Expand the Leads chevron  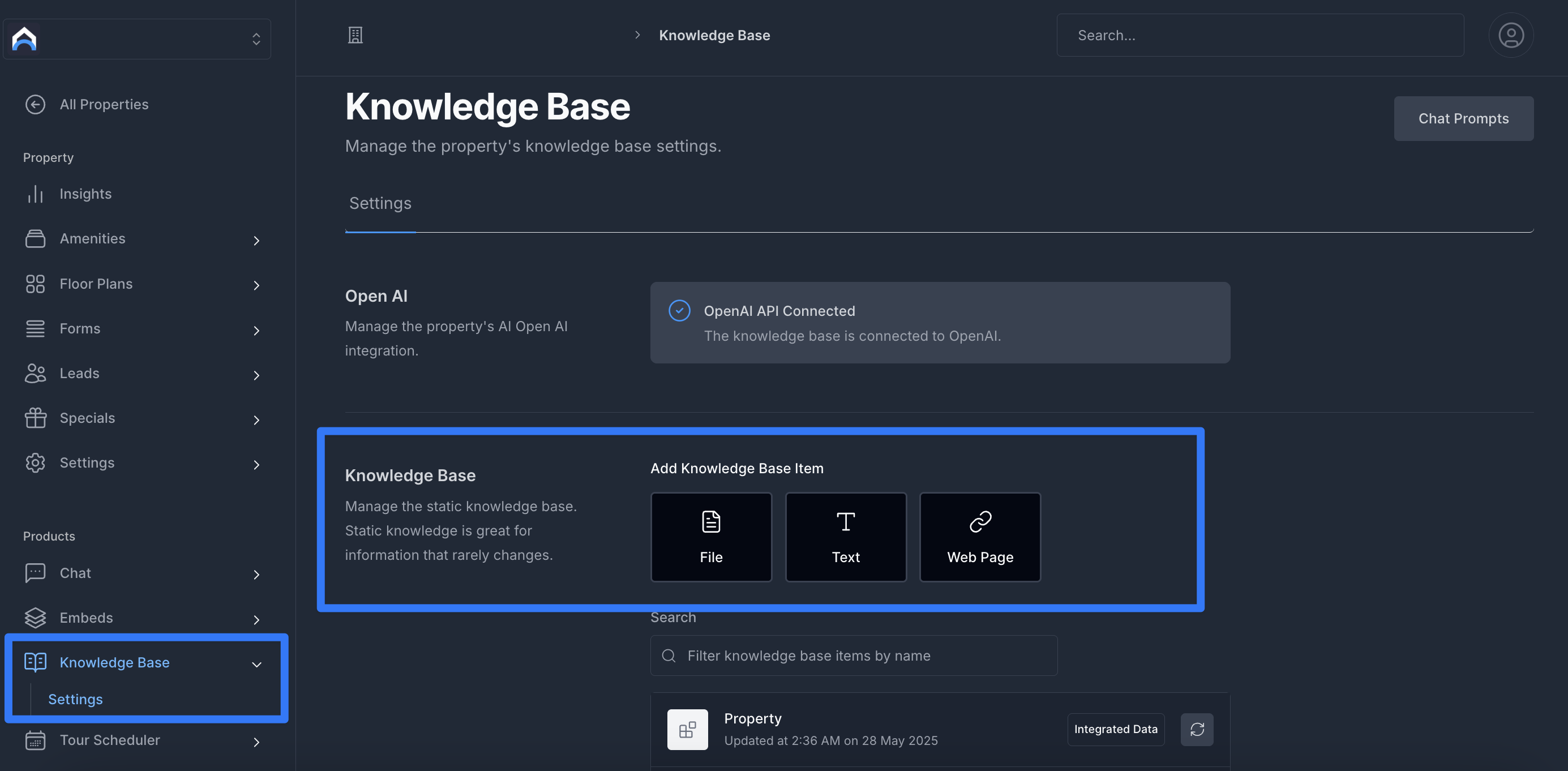256,375
